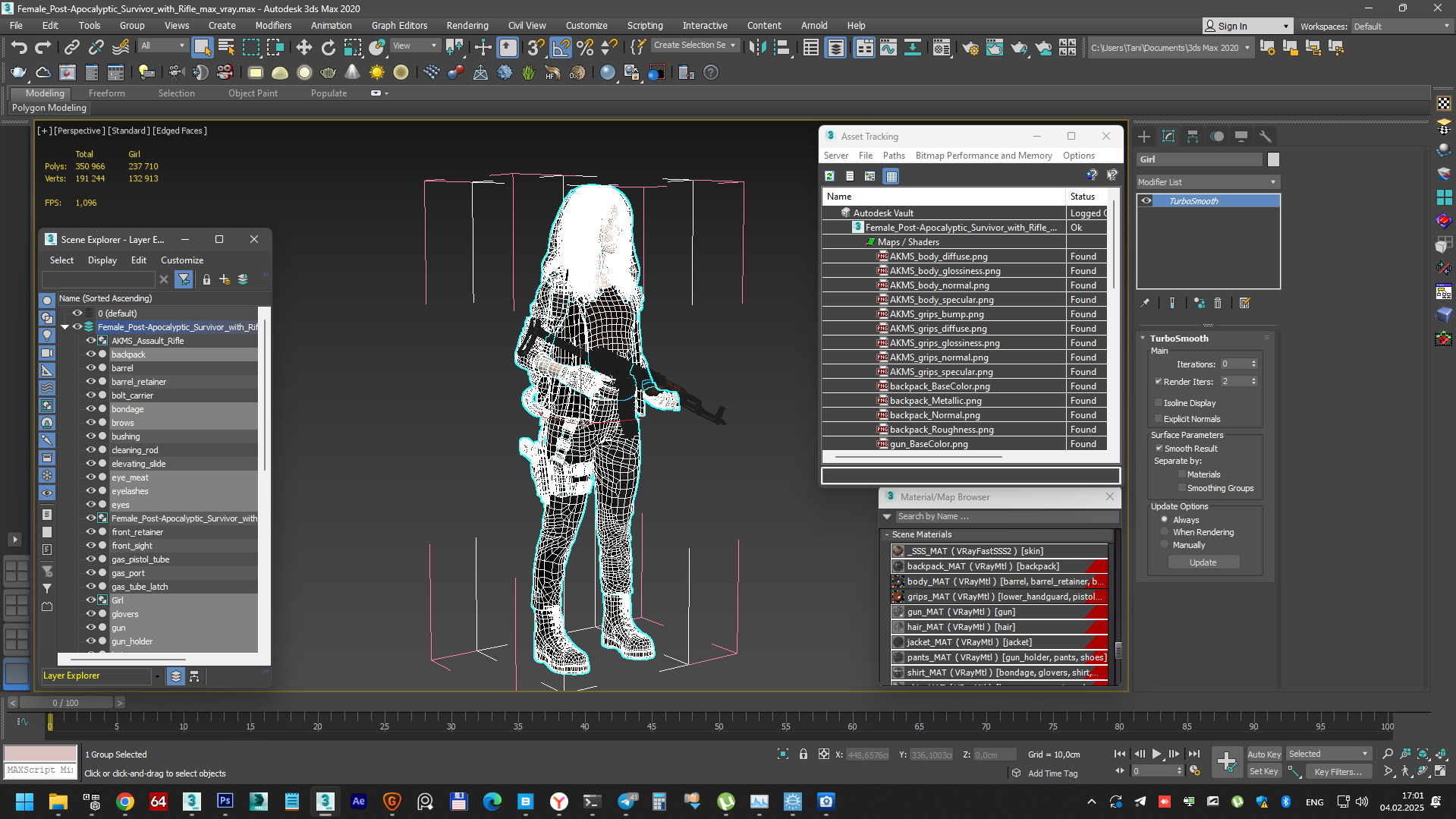This screenshot has height=819, width=1456.
Task: Click the lock icon in Scene Explorer
Action: coord(206,279)
